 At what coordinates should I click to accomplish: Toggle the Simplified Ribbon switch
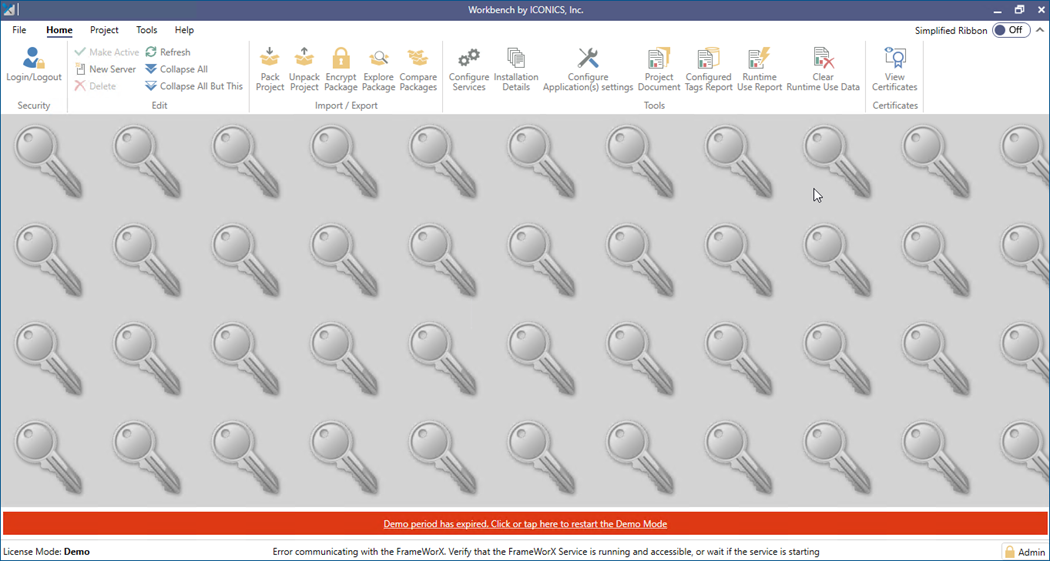[x=1010, y=30]
